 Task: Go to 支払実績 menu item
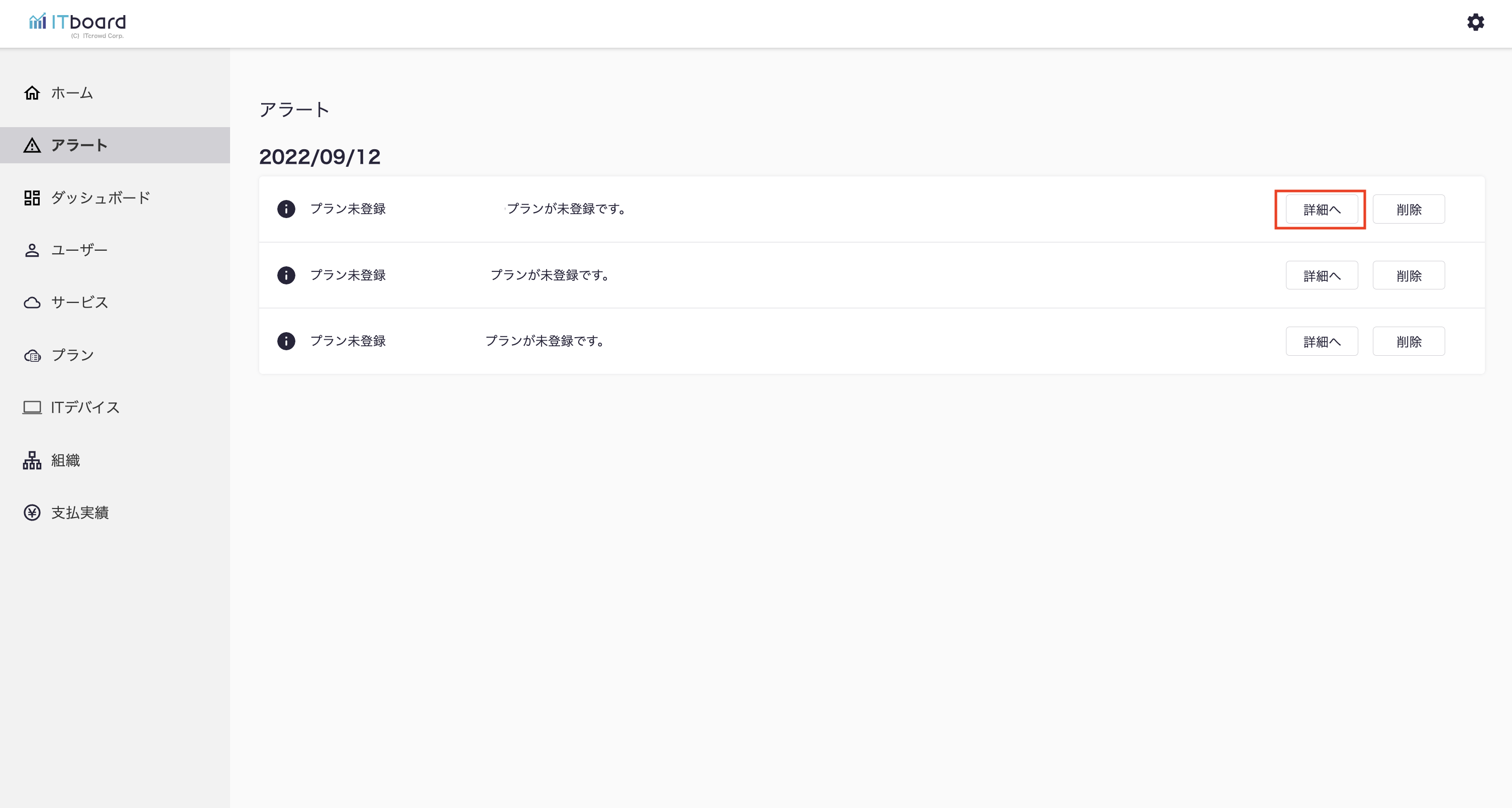point(80,513)
